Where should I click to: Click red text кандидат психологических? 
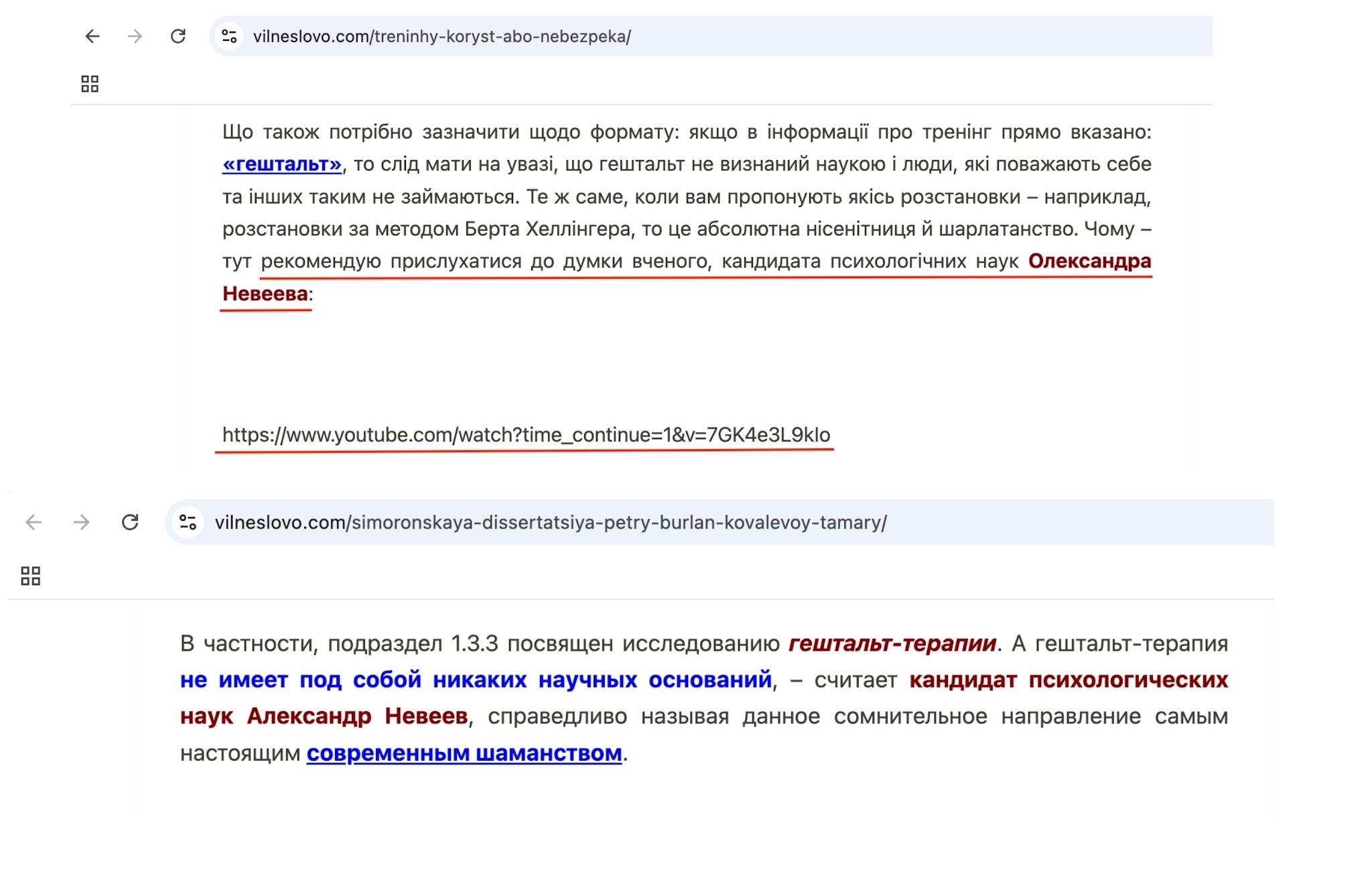click(1069, 680)
